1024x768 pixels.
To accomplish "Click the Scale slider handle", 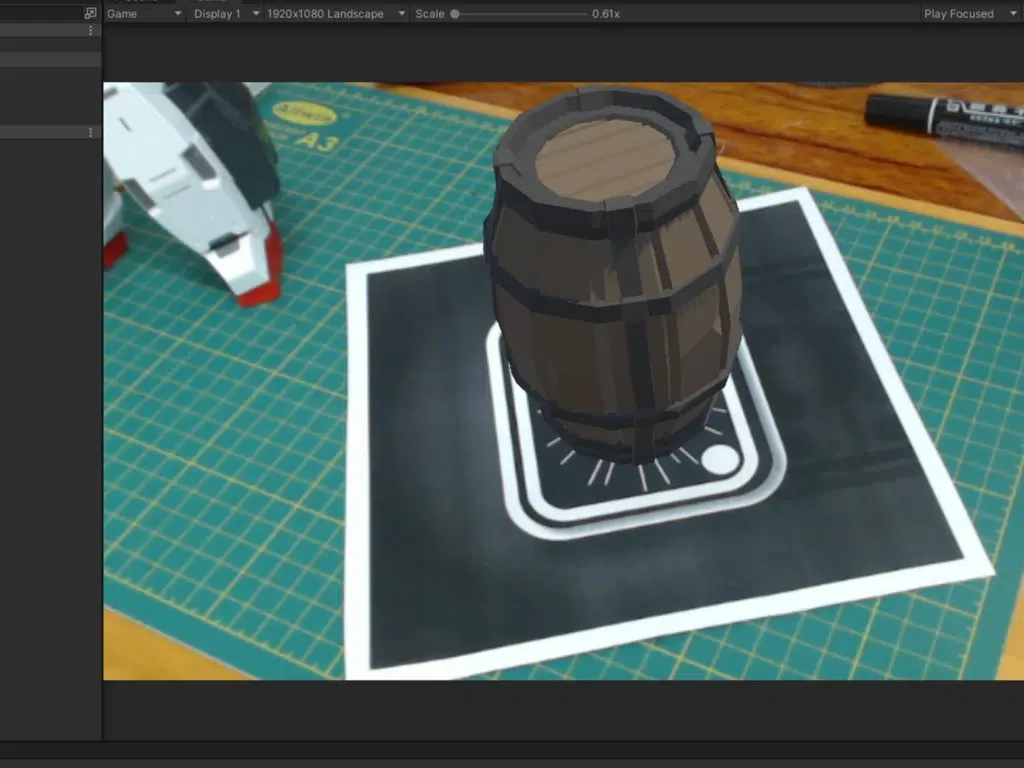I will coord(455,14).
